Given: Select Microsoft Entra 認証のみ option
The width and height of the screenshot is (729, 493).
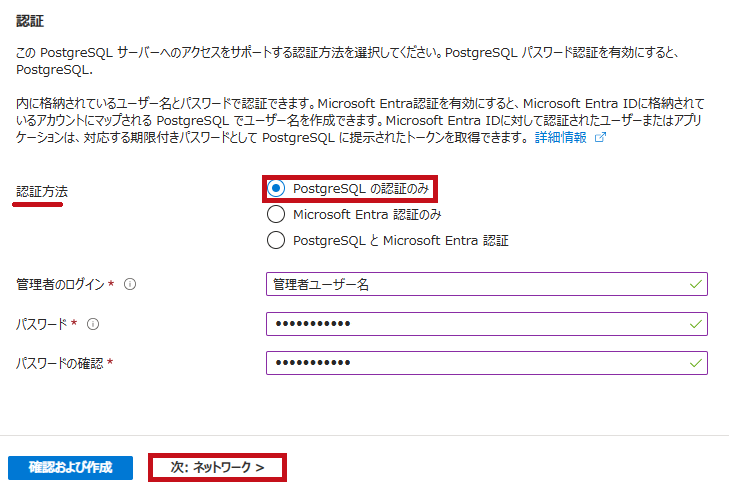Looking at the screenshot, I should click(x=276, y=214).
